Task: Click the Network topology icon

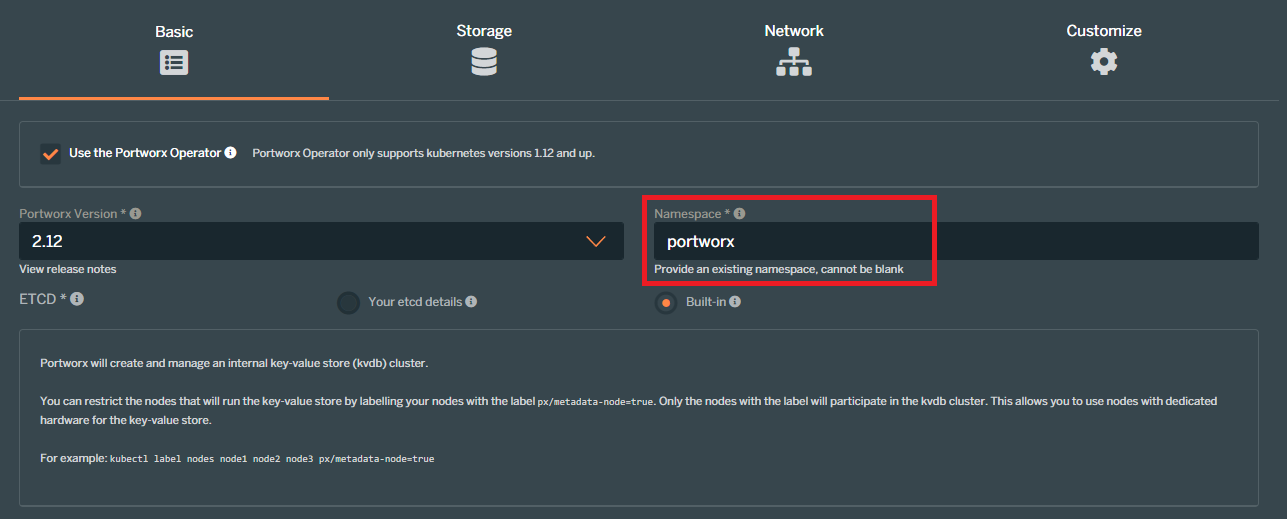Action: click(794, 62)
